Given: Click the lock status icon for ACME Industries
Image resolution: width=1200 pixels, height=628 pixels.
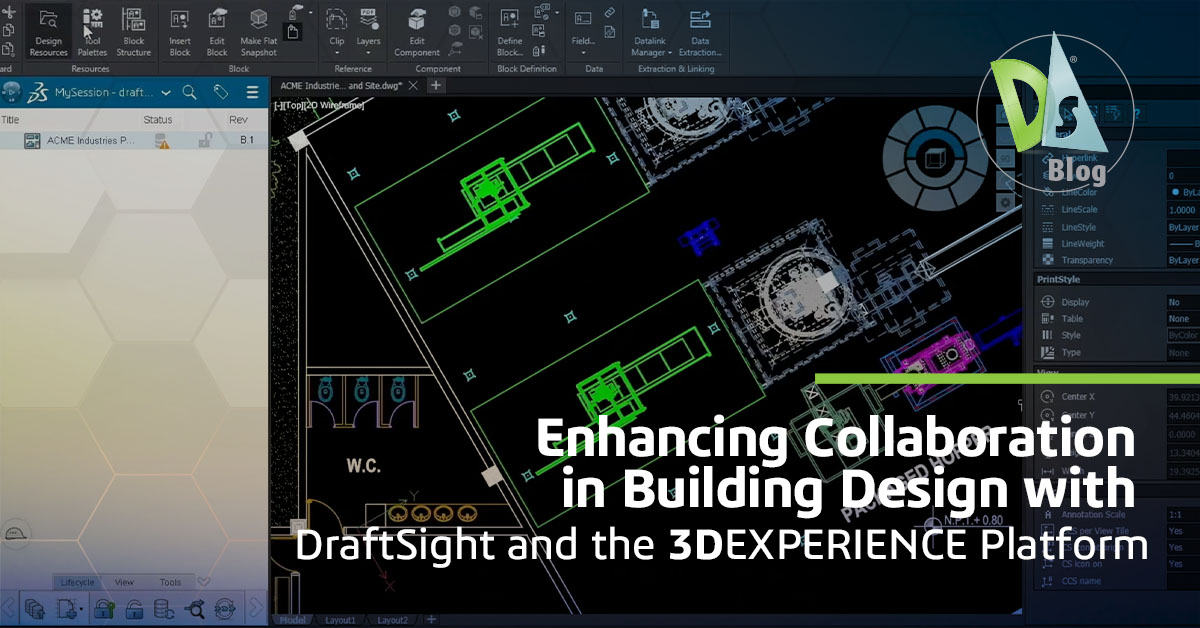Looking at the screenshot, I should click(205, 141).
